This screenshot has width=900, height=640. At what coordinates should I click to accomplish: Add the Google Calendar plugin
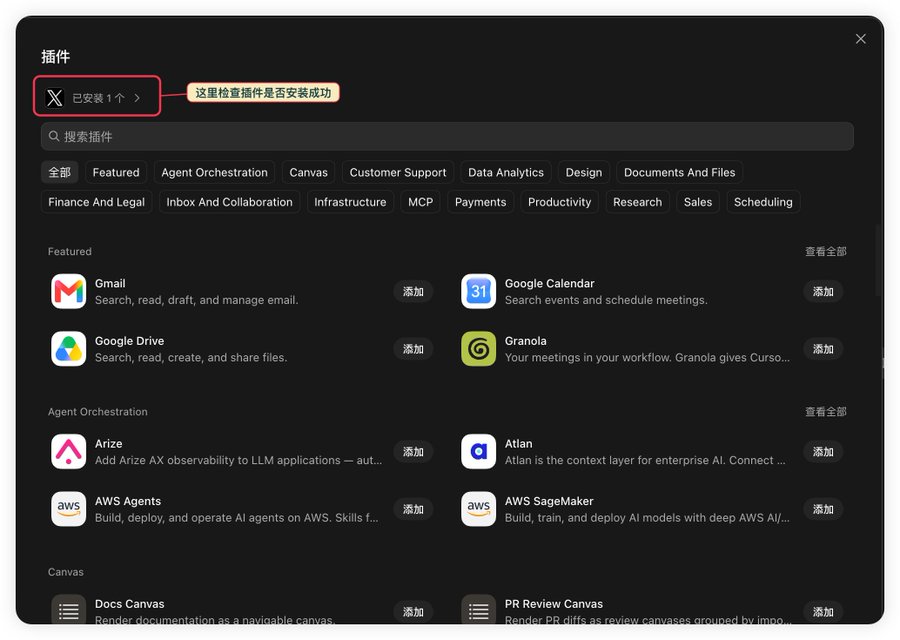[x=823, y=292]
